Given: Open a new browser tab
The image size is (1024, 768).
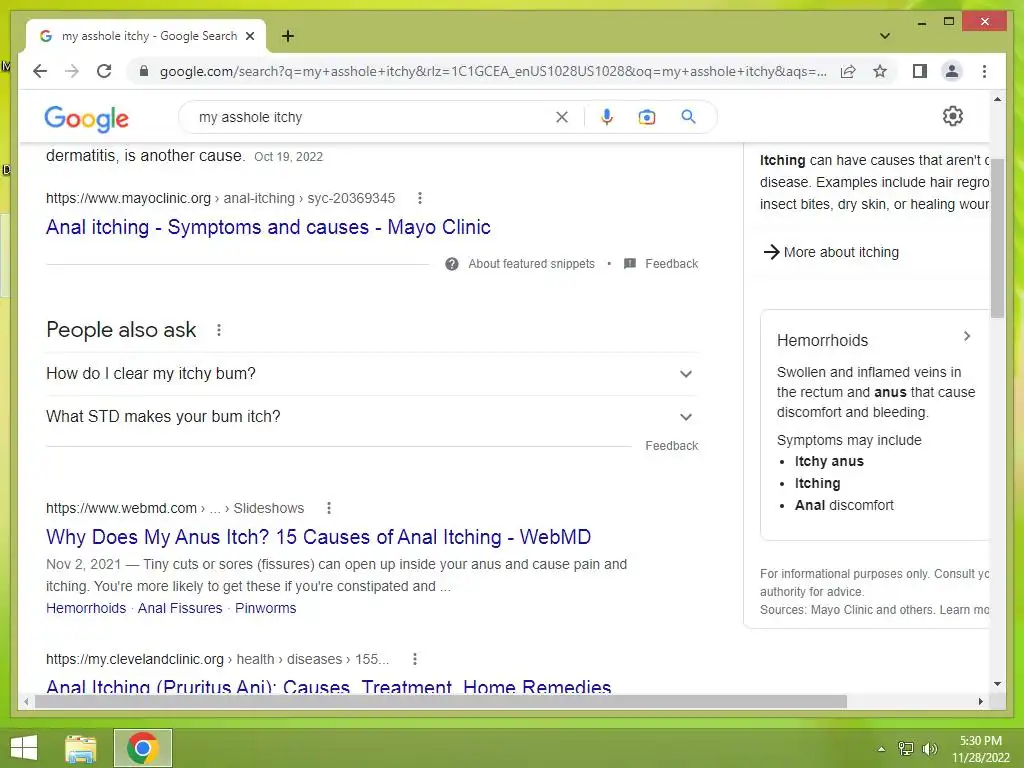Looking at the screenshot, I should point(288,37).
